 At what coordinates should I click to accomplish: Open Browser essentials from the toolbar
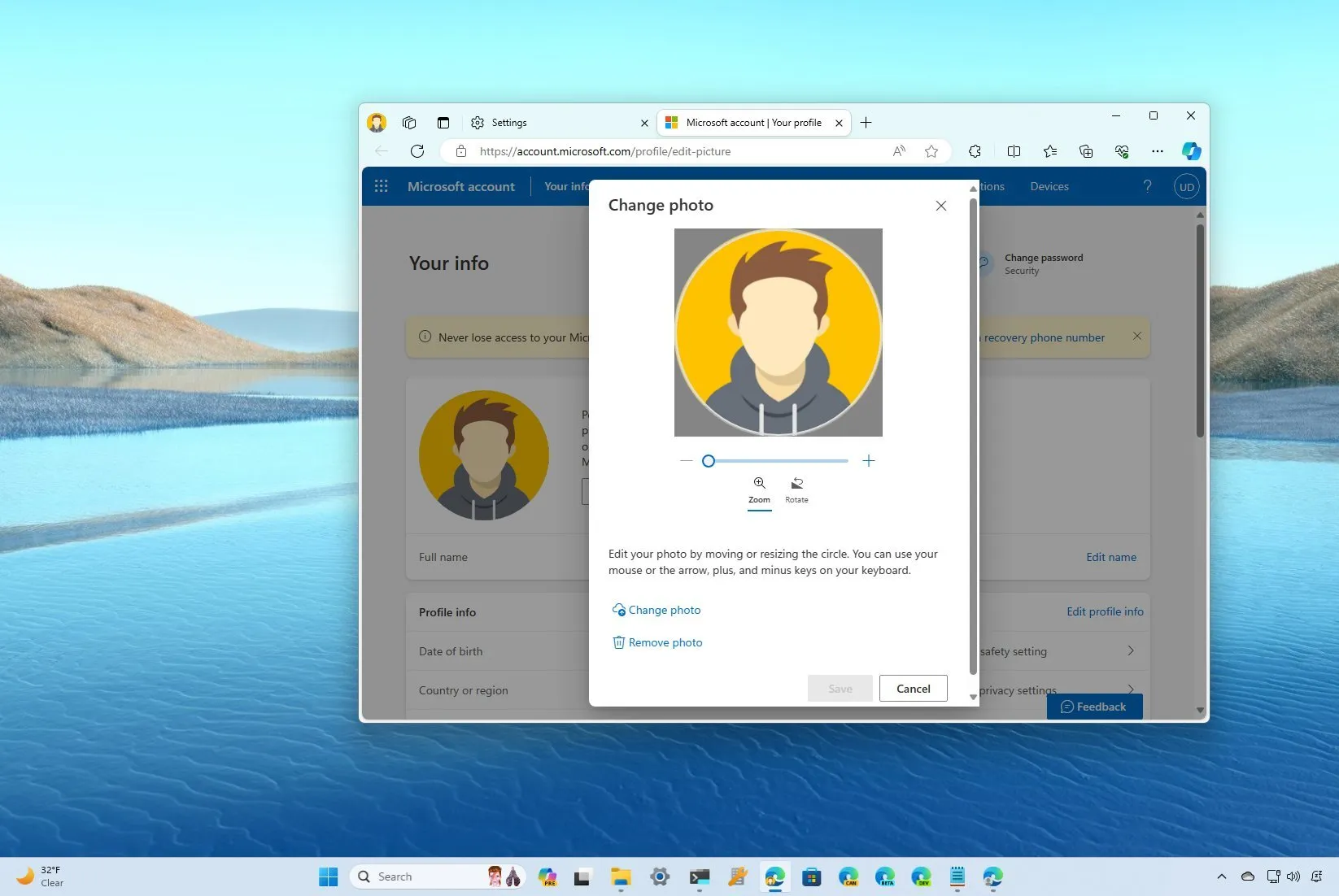tap(1121, 151)
